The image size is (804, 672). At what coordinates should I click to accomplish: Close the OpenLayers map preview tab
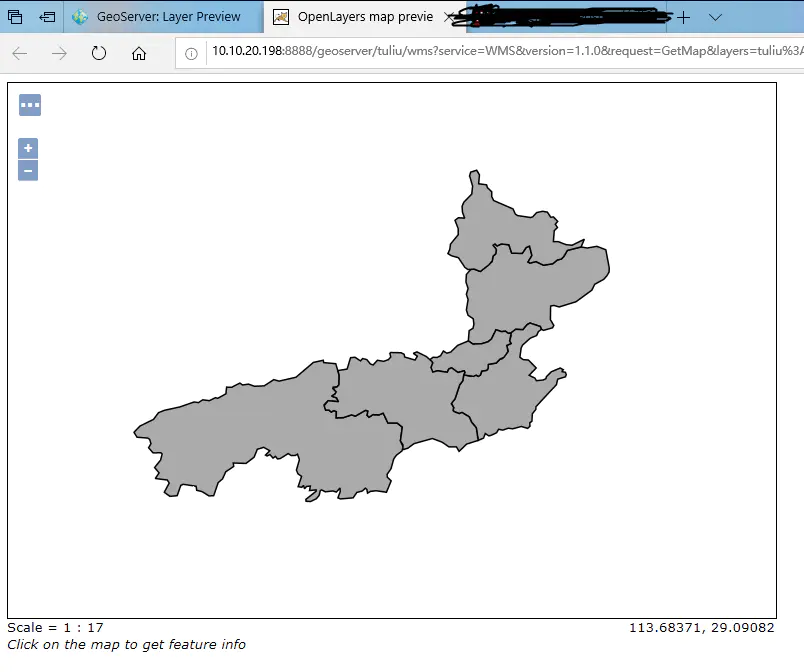[x=448, y=17]
